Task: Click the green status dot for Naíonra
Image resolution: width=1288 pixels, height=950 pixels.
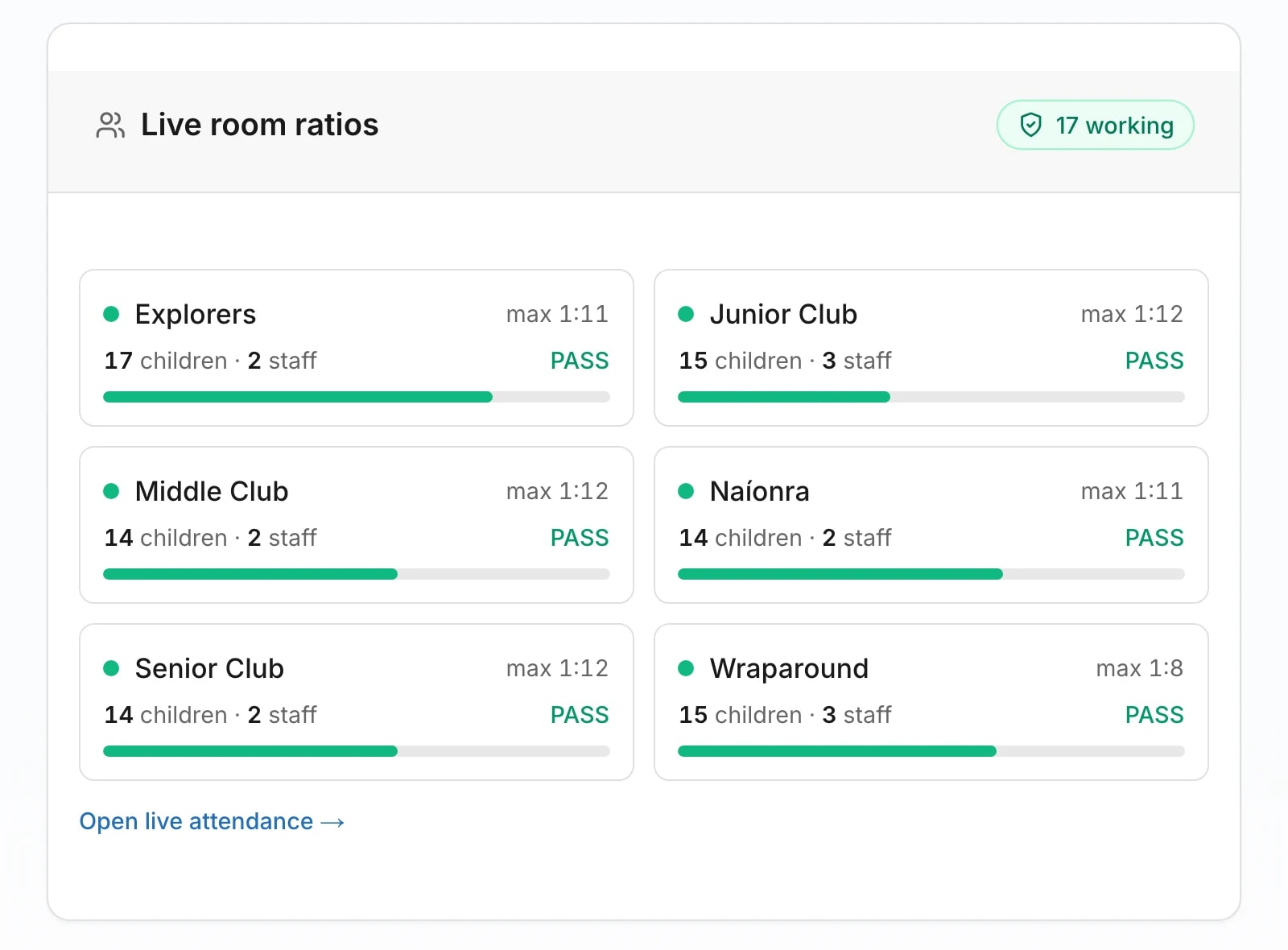Action: click(687, 491)
